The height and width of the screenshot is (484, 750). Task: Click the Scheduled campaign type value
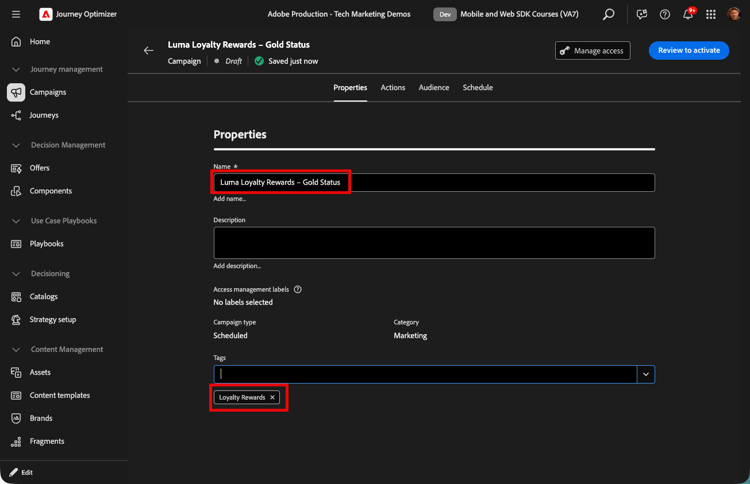click(x=230, y=336)
